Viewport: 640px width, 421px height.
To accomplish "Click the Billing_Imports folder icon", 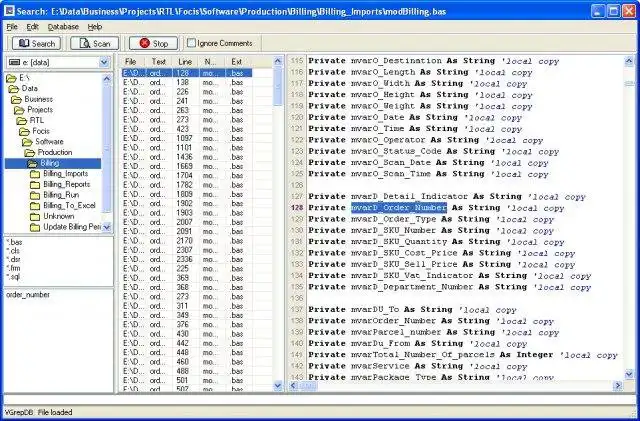I will [35, 174].
